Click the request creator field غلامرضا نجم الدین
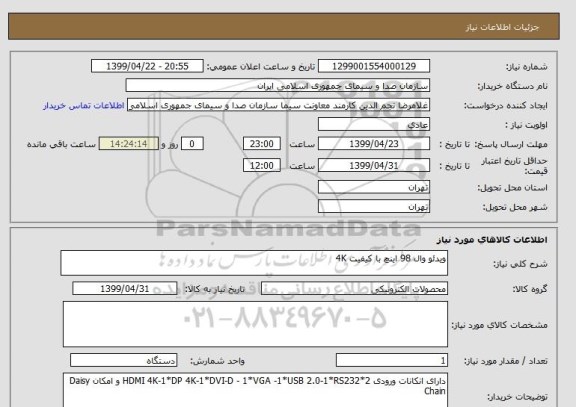576x407 pixels. click(278, 105)
